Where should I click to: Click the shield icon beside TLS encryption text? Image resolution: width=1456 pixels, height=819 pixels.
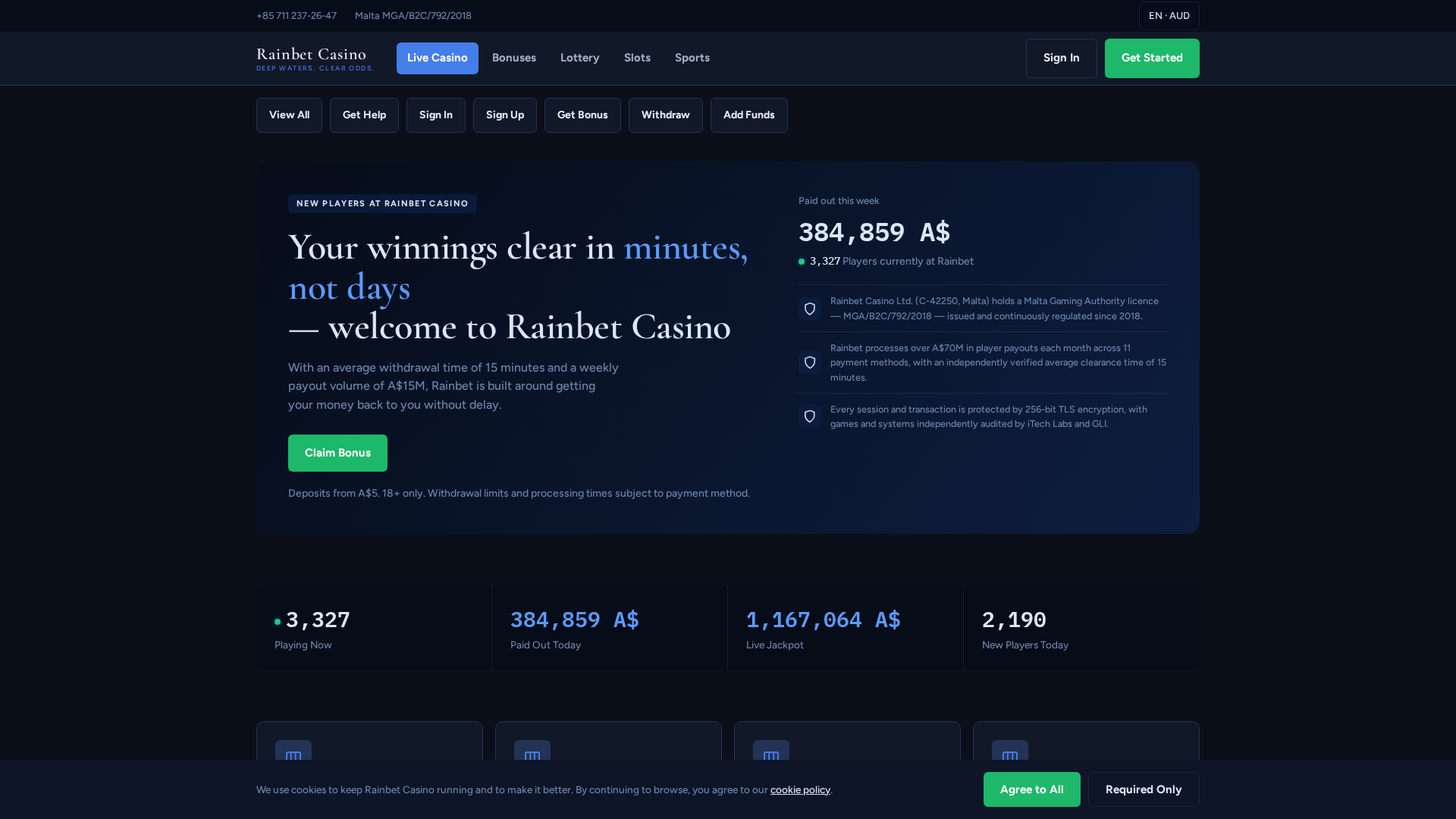coord(810,416)
